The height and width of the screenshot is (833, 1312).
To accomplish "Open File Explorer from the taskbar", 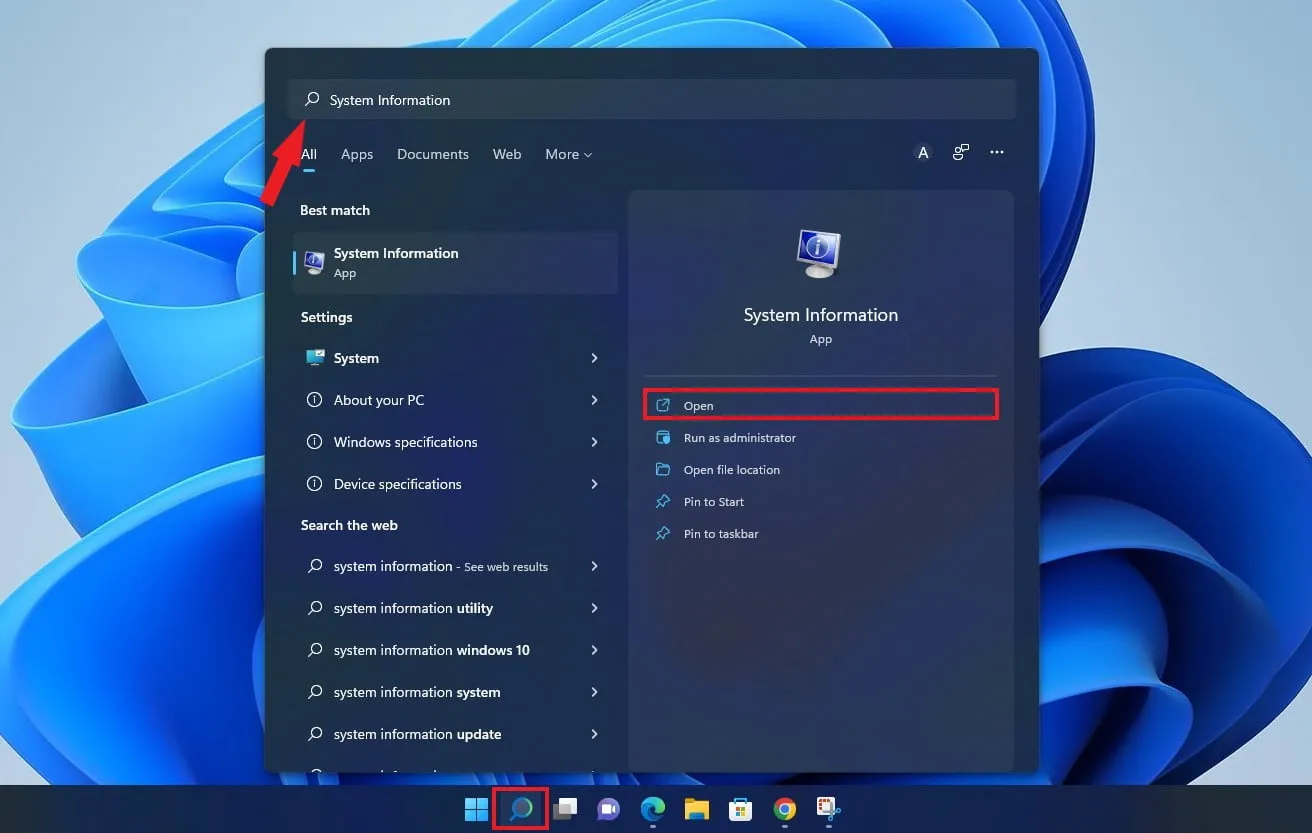I will tap(696, 808).
